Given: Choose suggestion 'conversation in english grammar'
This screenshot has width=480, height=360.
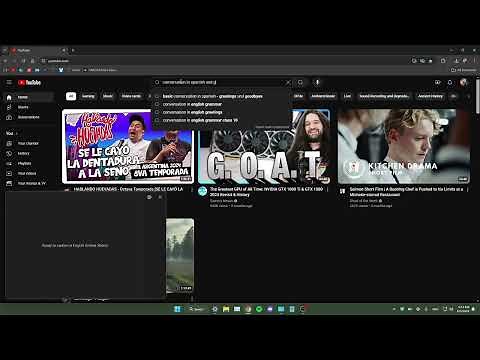Looking at the screenshot, I should pos(220,104).
